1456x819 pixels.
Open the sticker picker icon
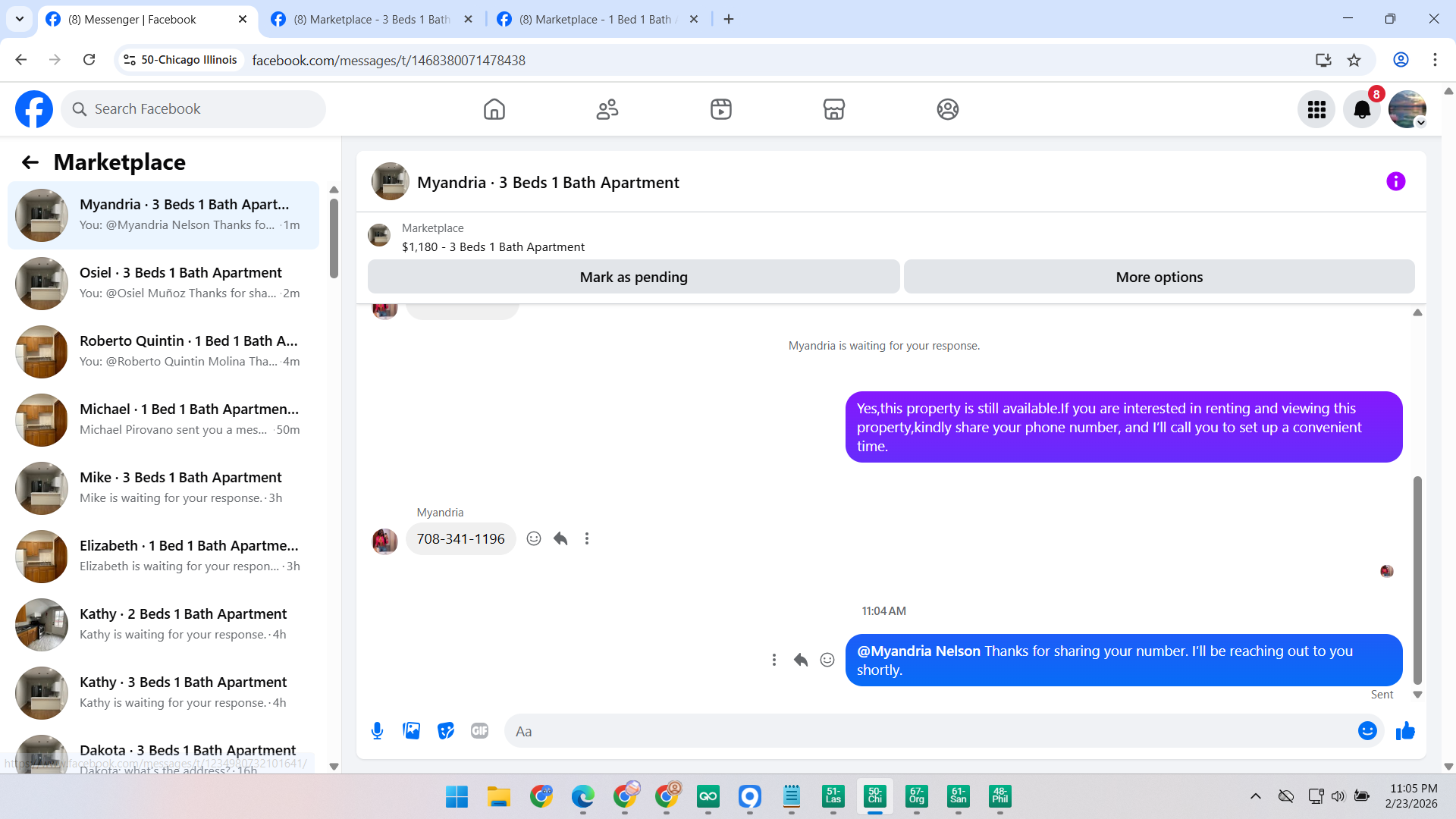pyautogui.click(x=446, y=731)
